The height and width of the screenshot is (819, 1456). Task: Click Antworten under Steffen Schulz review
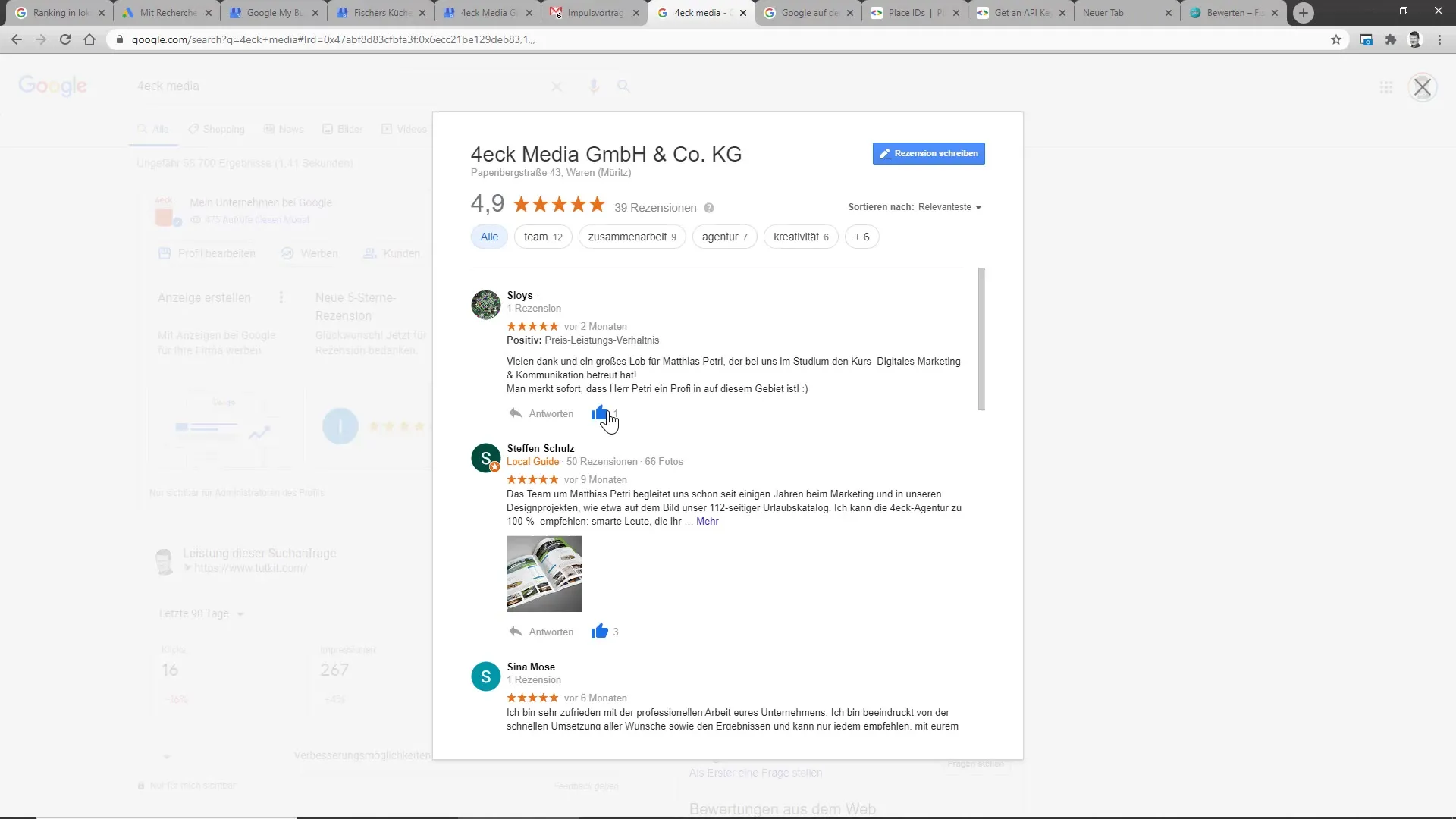click(551, 632)
